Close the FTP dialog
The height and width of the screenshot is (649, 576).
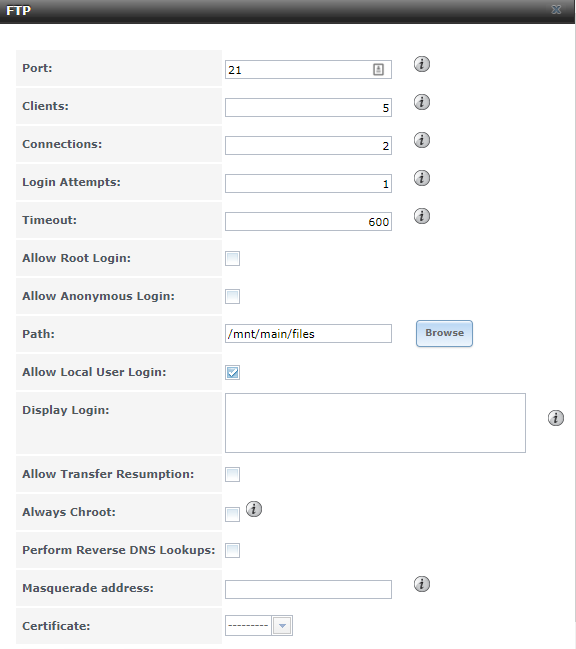click(557, 10)
